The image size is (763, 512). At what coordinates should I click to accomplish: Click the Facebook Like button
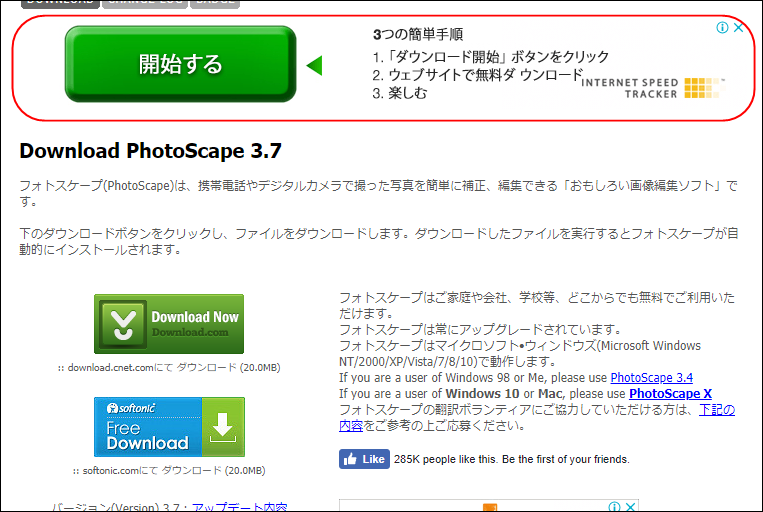pyautogui.click(x=364, y=459)
